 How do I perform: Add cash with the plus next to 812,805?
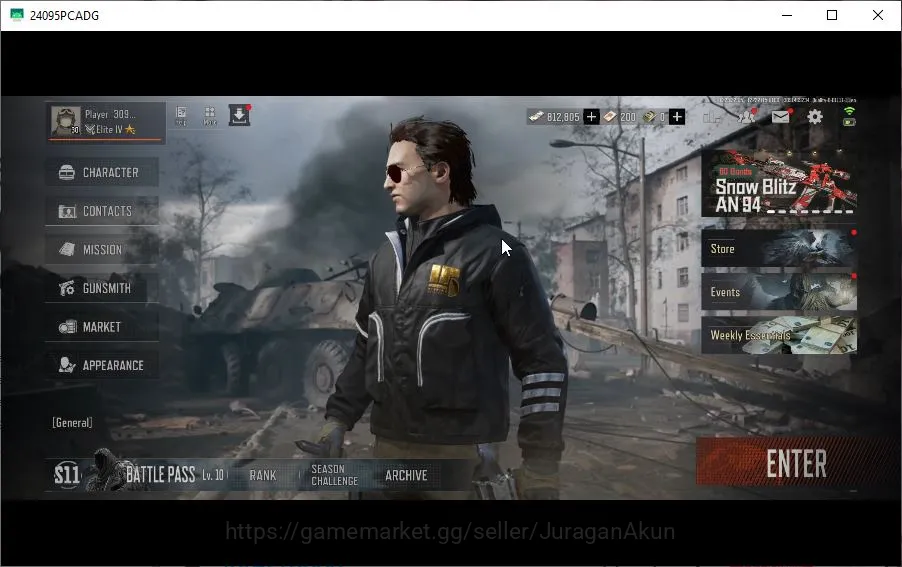pos(591,117)
